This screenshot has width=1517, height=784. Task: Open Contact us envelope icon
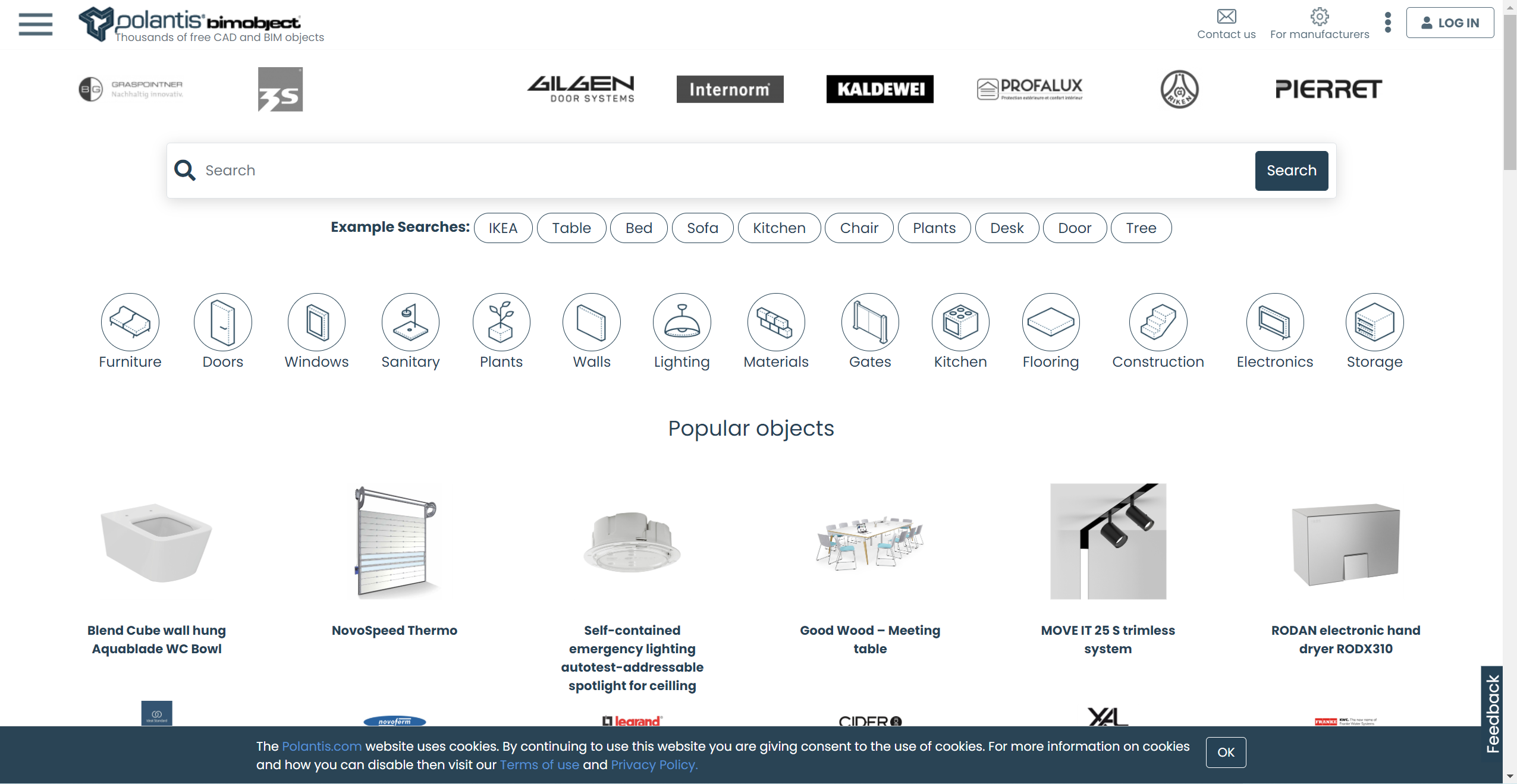[x=1226, y=16]
